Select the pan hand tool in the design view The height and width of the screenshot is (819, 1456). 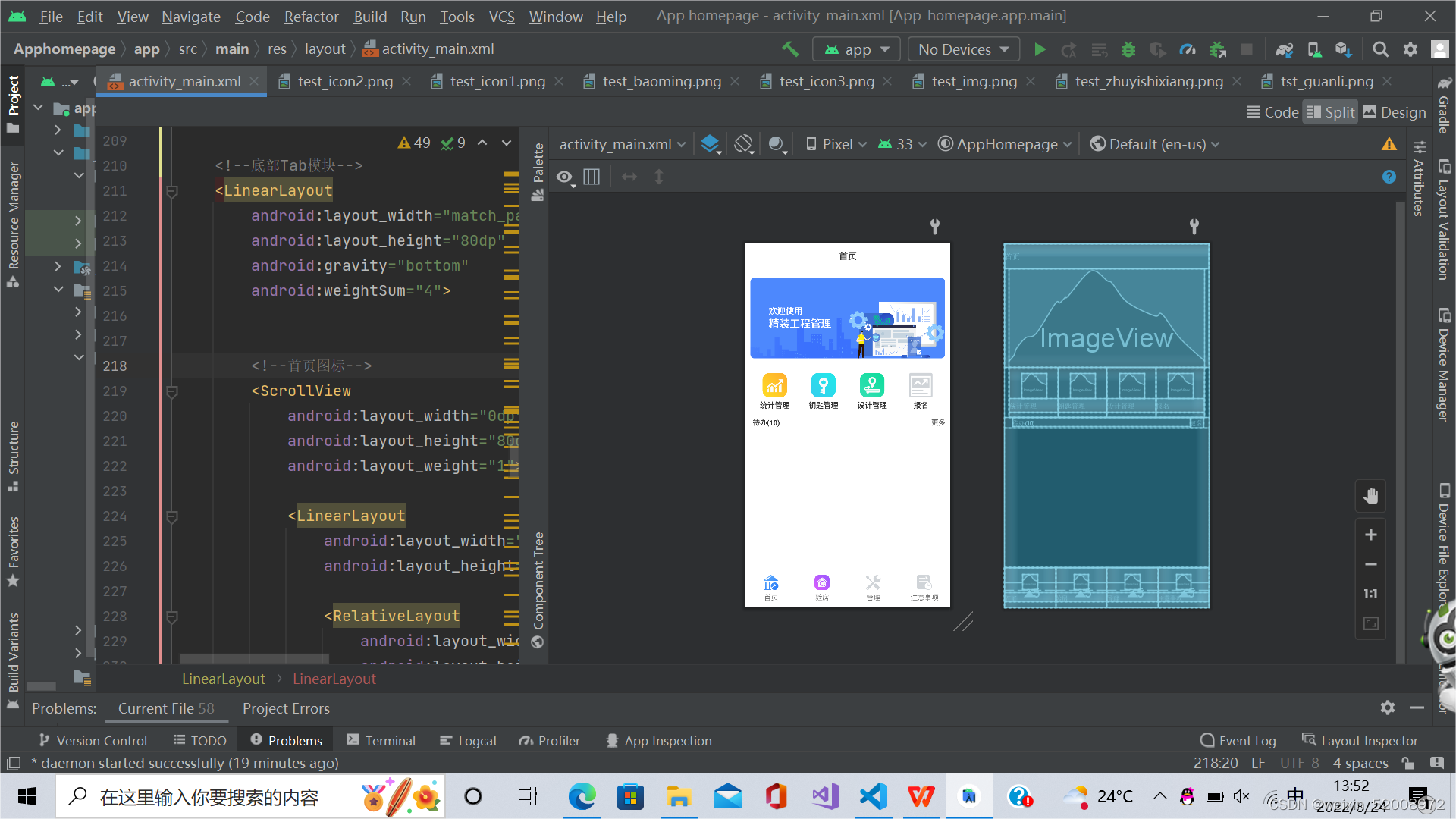(x=1370, y=497)
